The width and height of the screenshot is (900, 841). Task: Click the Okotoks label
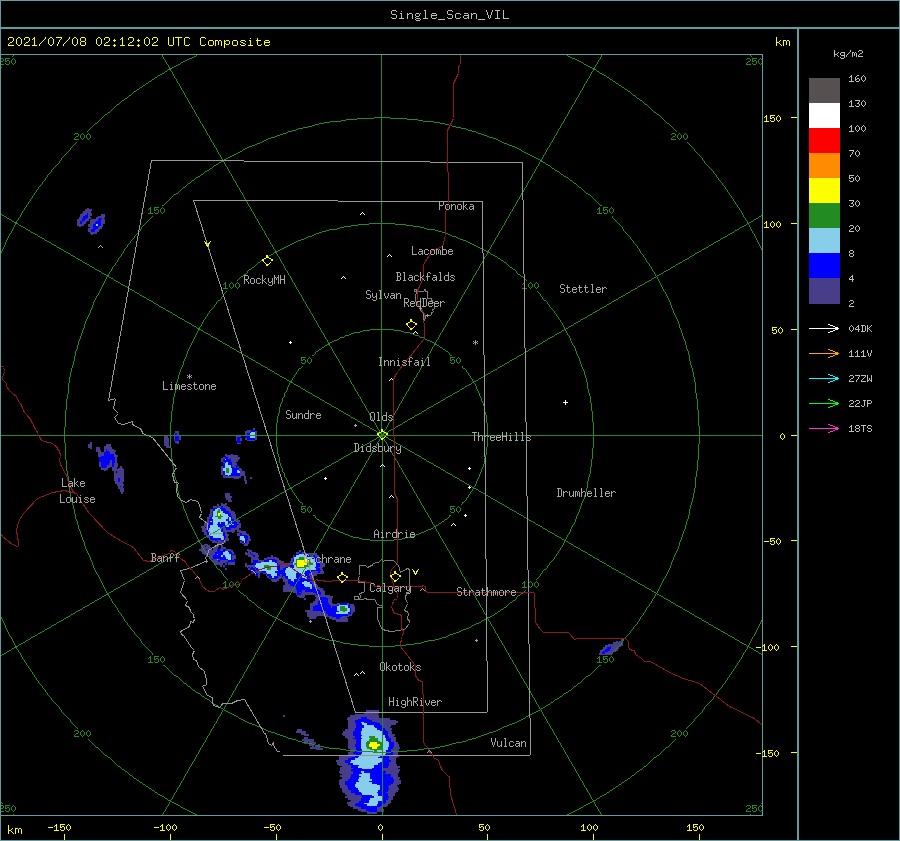(400, 667)
